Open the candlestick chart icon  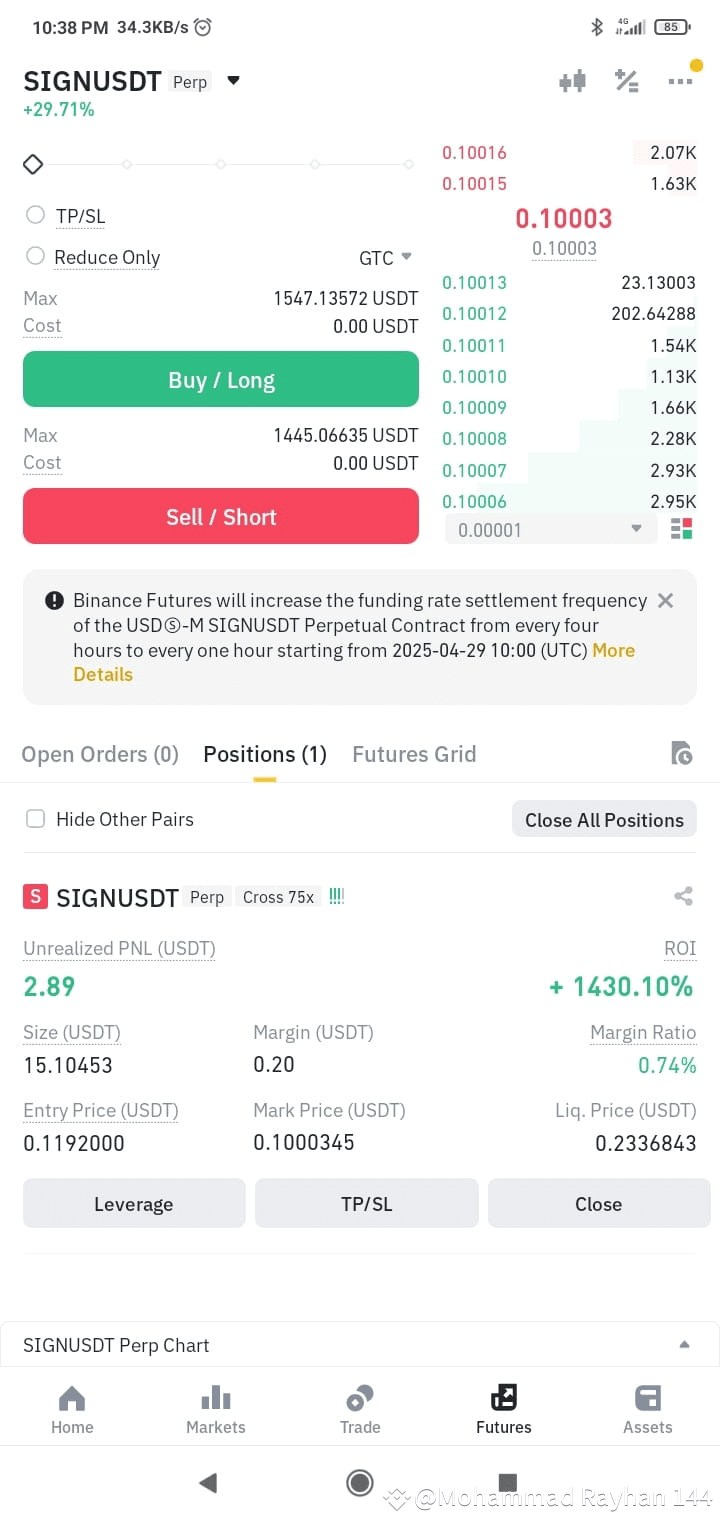(572, 82)
